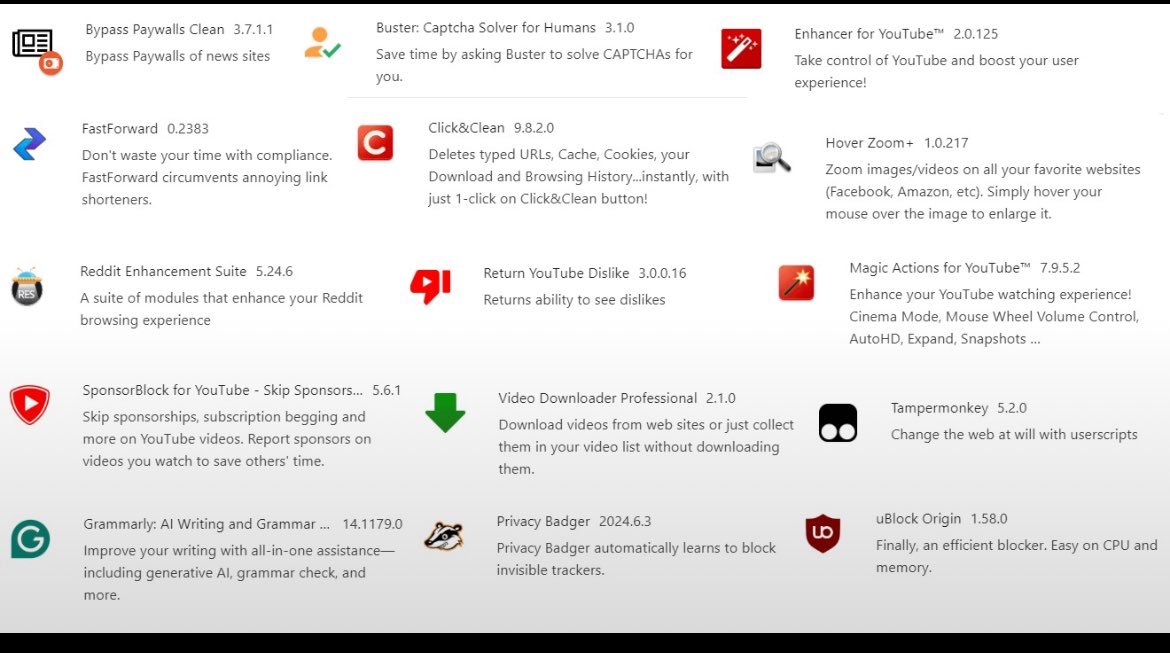Click the Click&Clean red C icon

tap(375, 143)
